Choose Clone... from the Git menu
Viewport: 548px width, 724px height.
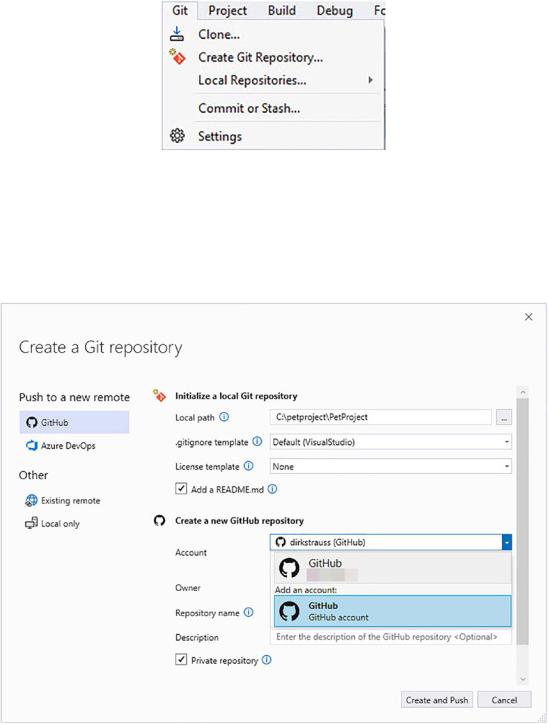273,34
